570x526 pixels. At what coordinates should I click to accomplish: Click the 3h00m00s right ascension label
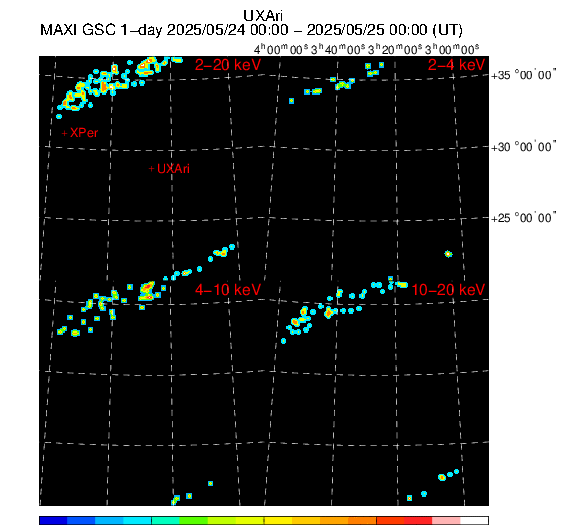coord(452,49)
